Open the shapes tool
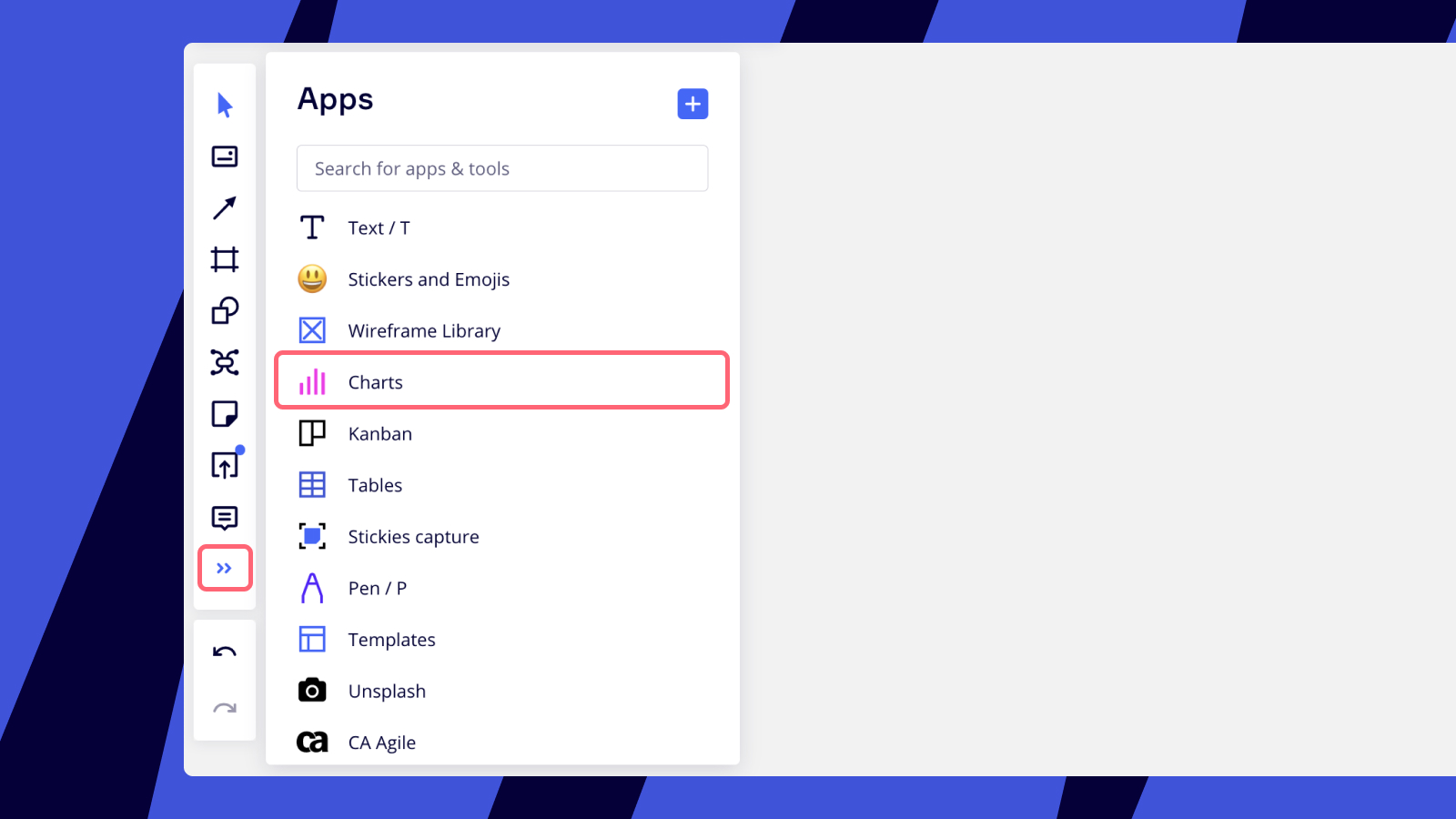Viewport: 1456px width, 819px height. 225,310
